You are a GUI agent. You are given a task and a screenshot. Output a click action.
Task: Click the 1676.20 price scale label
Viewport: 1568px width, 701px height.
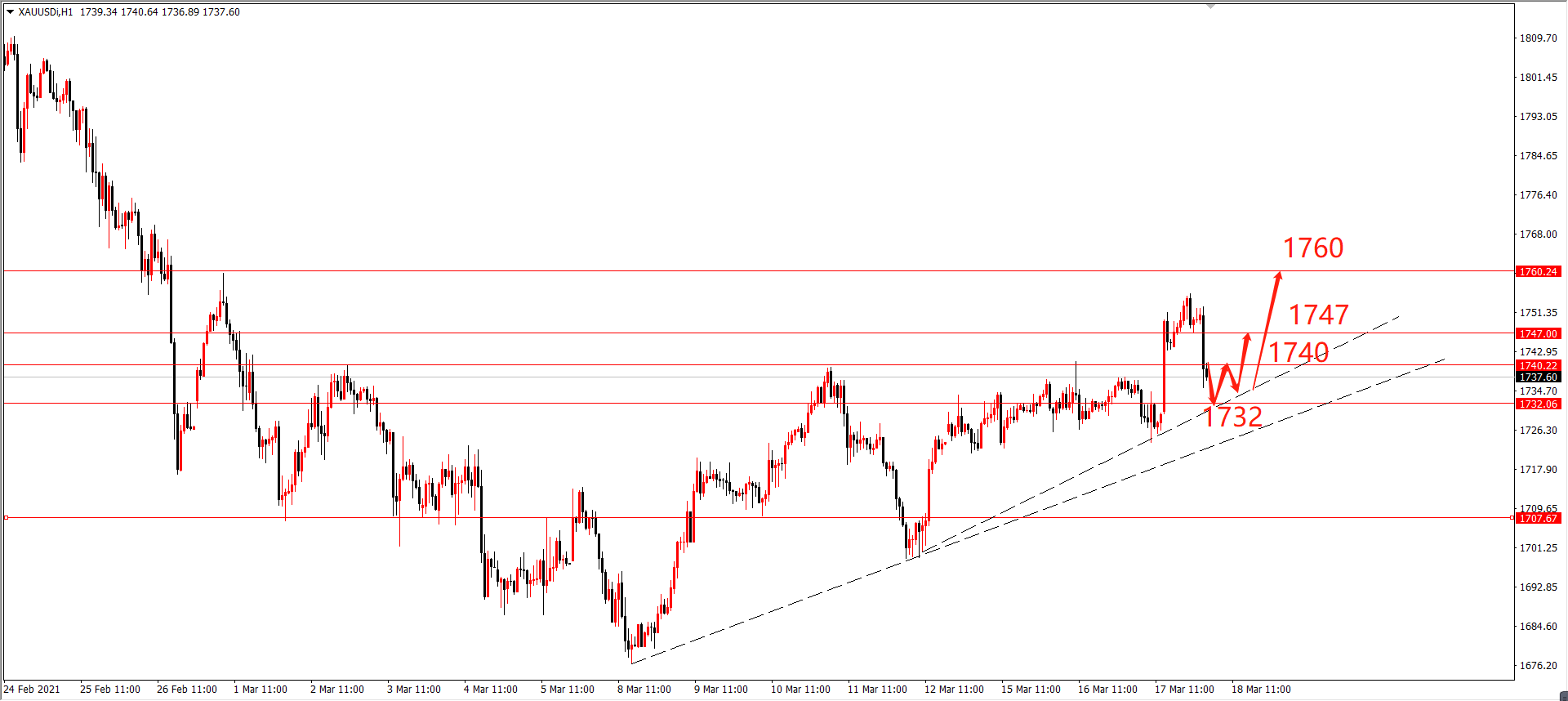point(1538,666)
